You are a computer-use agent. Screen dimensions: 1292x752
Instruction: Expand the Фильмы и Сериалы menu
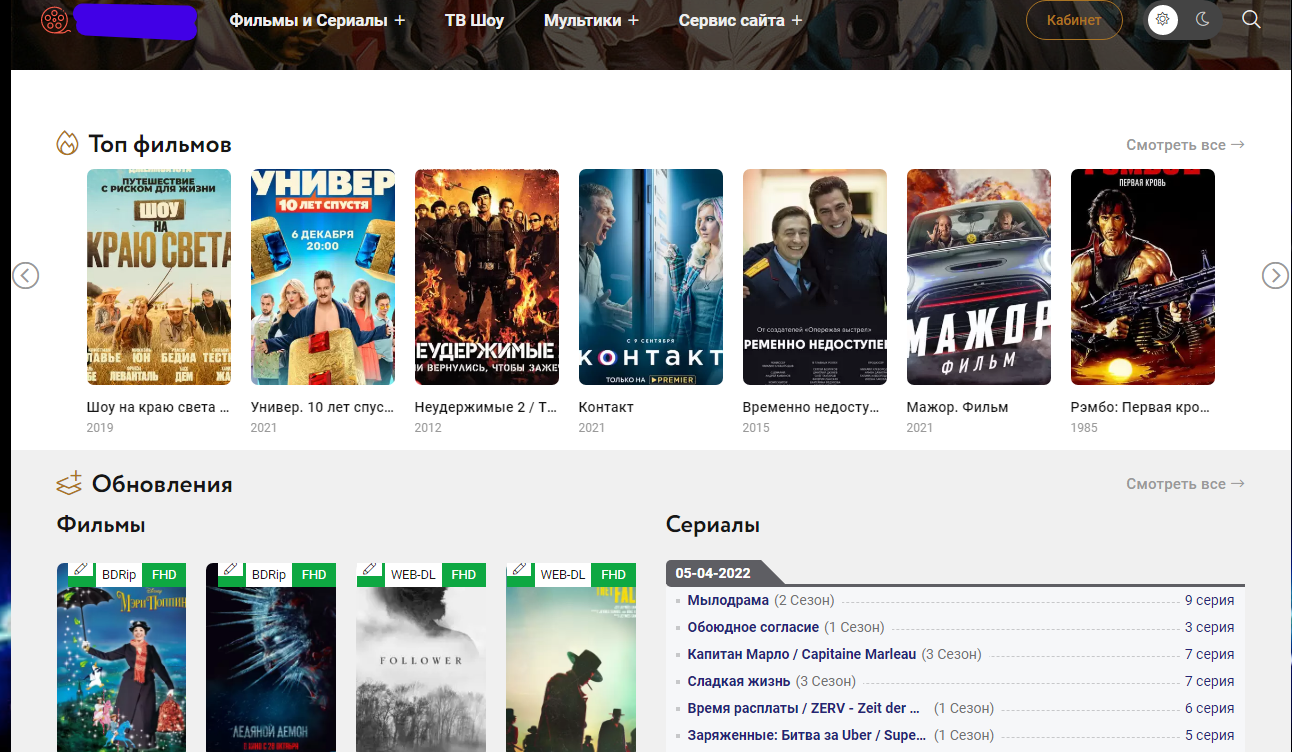(x=317, y=20)
